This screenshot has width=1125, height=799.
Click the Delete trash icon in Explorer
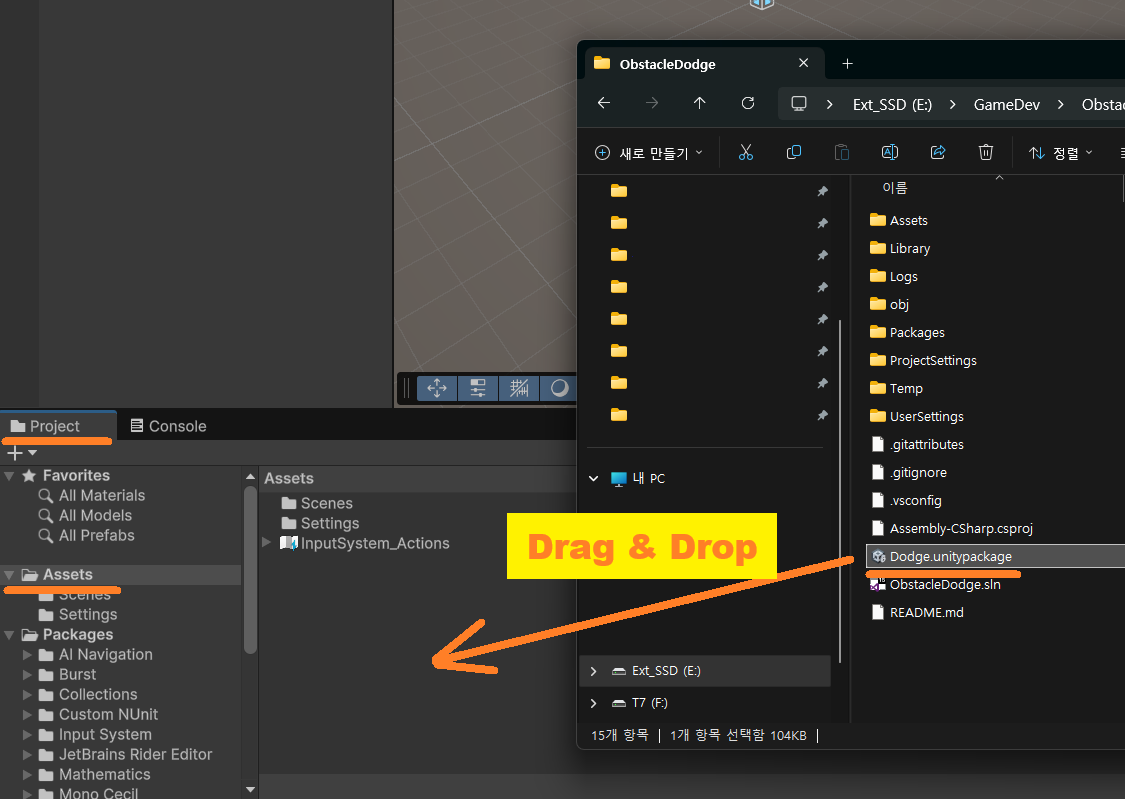tap(986, 152)
